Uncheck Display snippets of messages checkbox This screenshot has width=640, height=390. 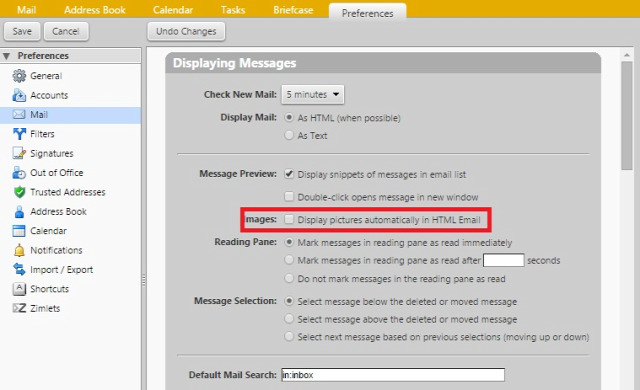[x=289, y=174]
